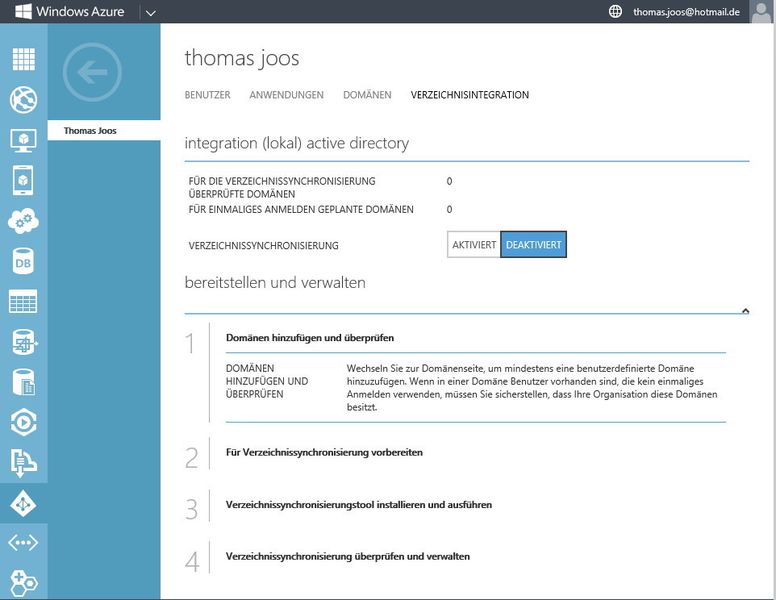This screenshot has width=776, height=600.
Task: Open Service Bus document-arrow icon in sidebar
Action: pos(23,463)
